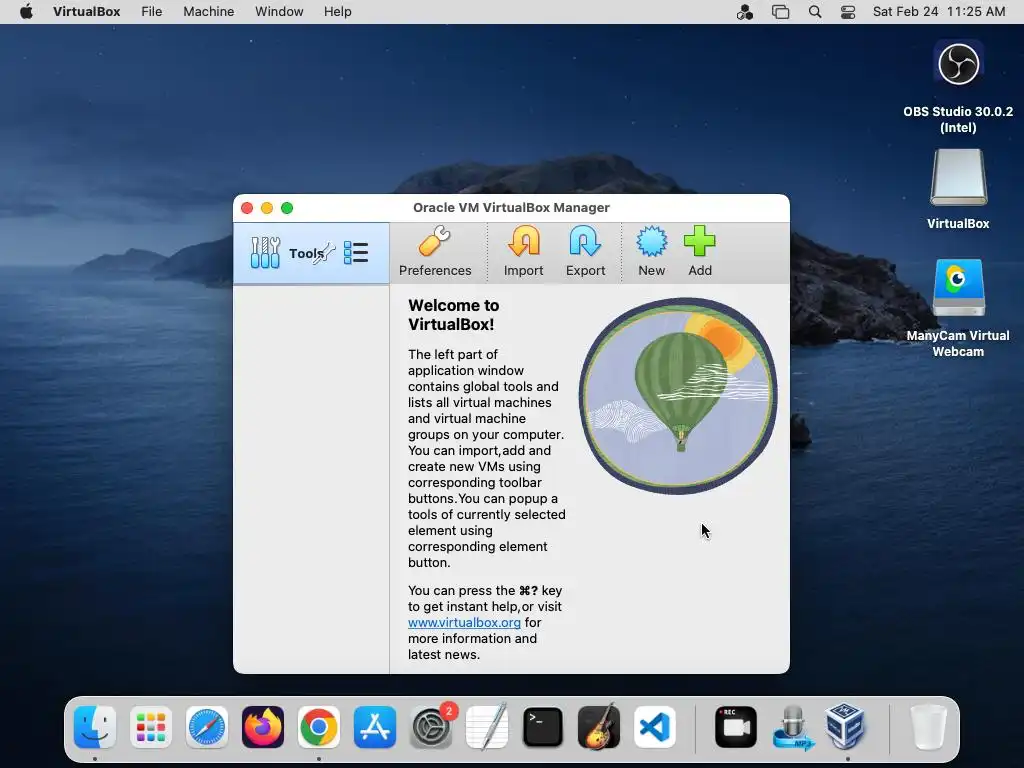Click the Welcome to VirtualBox! heading
The width and height of the screenshot is (1024, 768).
point(454,315)
